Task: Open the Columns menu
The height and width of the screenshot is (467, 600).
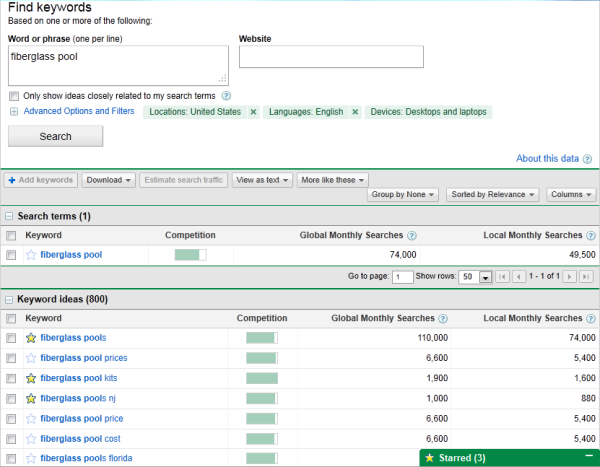Action: click(x=571, y=195)
